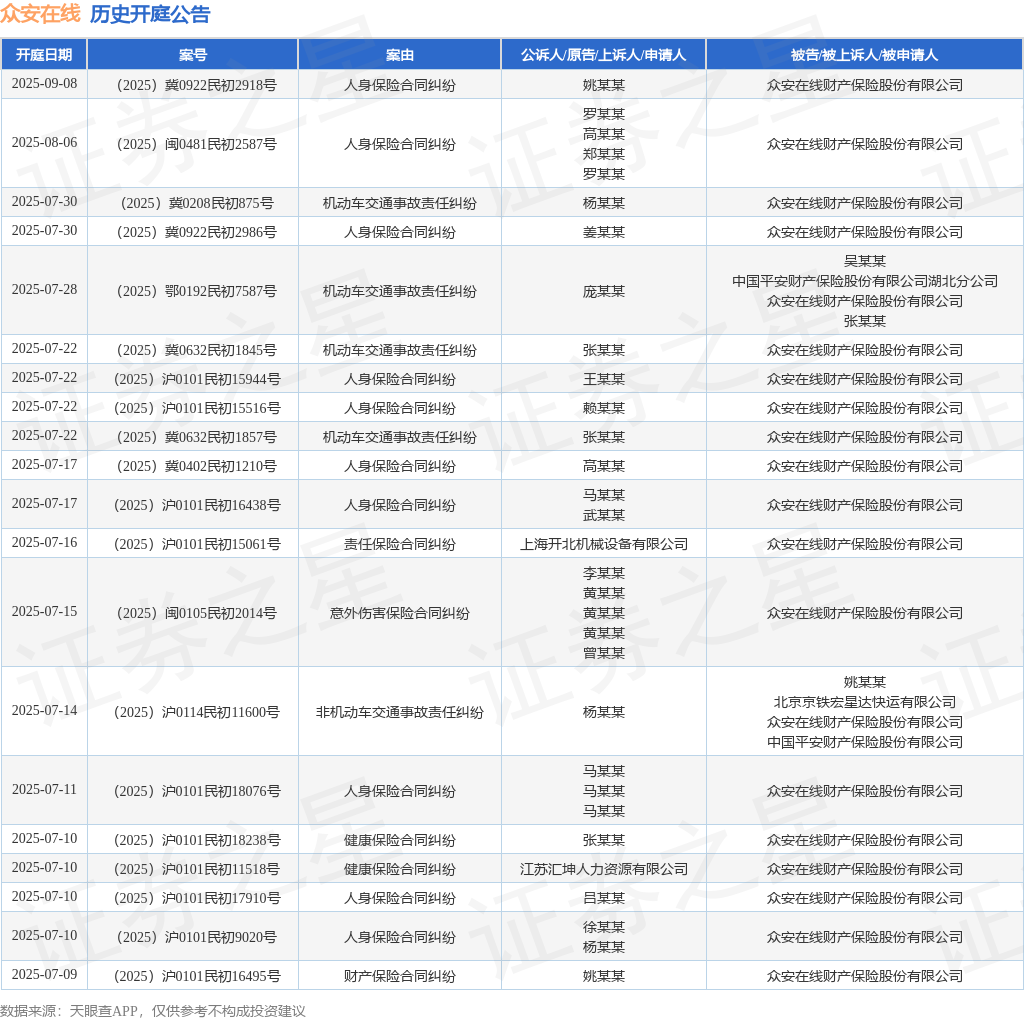Select plaintiff 吕某某
Screen dimensions: 1024x1020
pos(603,898)
